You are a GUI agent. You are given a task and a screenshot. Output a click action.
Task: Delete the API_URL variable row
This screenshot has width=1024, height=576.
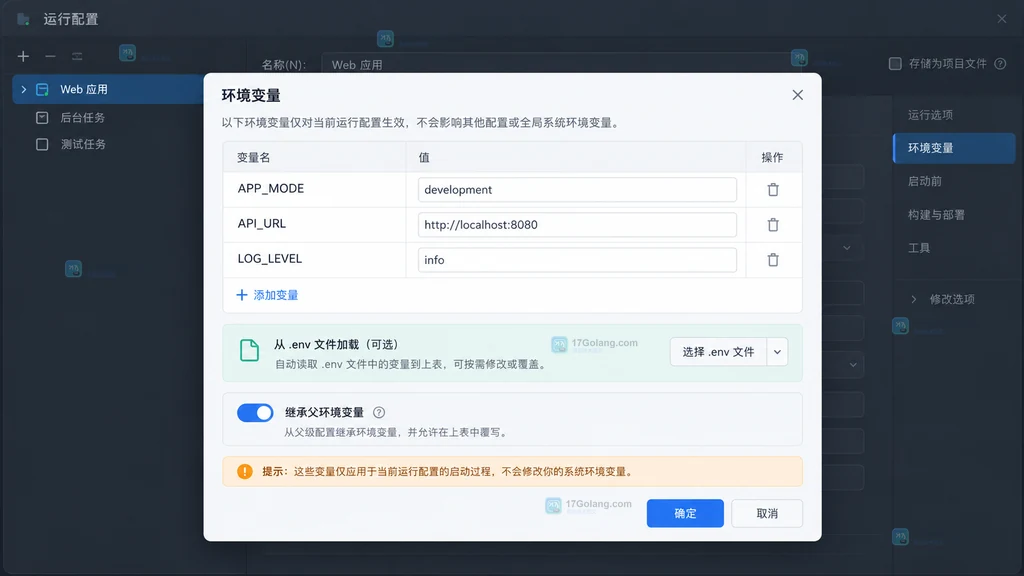(773, 225)
